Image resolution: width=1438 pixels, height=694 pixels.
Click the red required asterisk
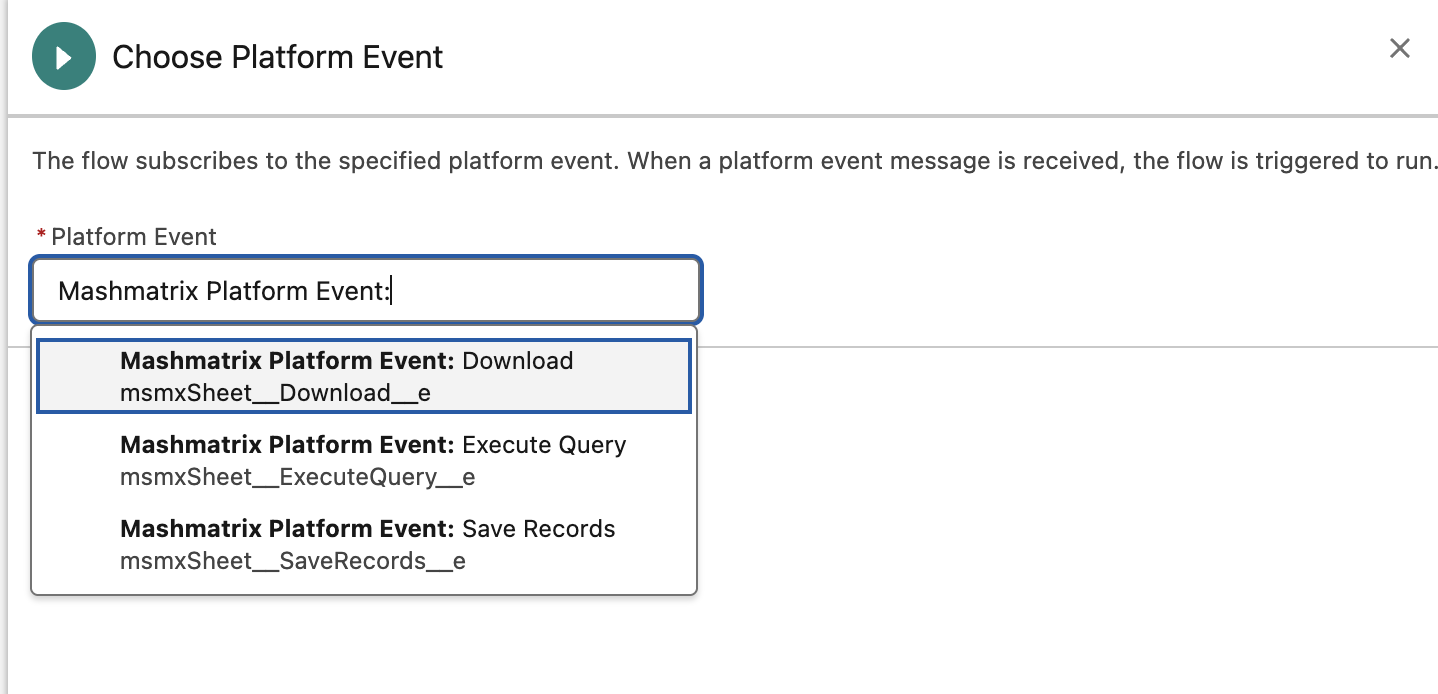(41, 236)
